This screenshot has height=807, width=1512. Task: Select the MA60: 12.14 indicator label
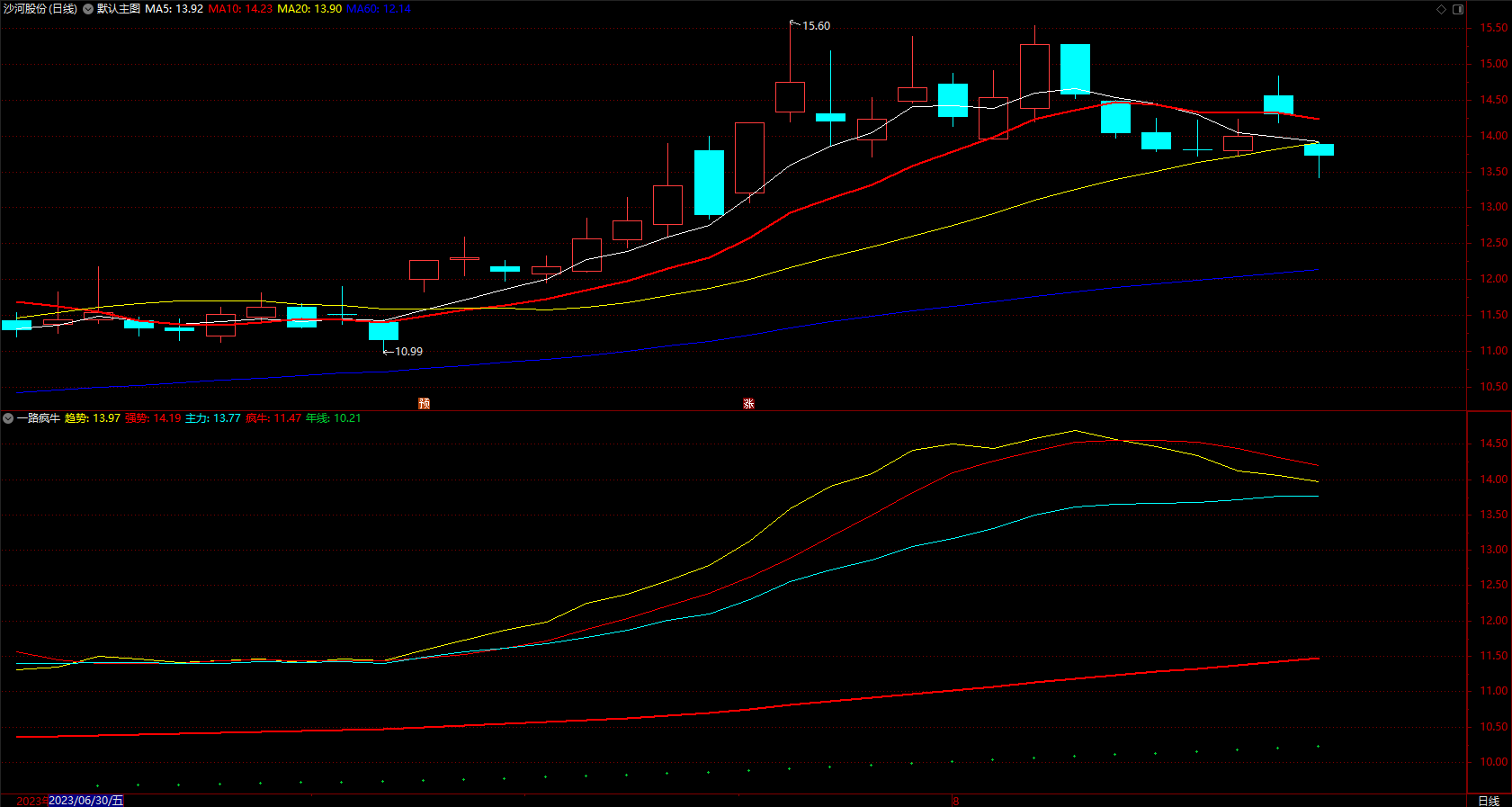pyautogui.click(x=379, y=9)
